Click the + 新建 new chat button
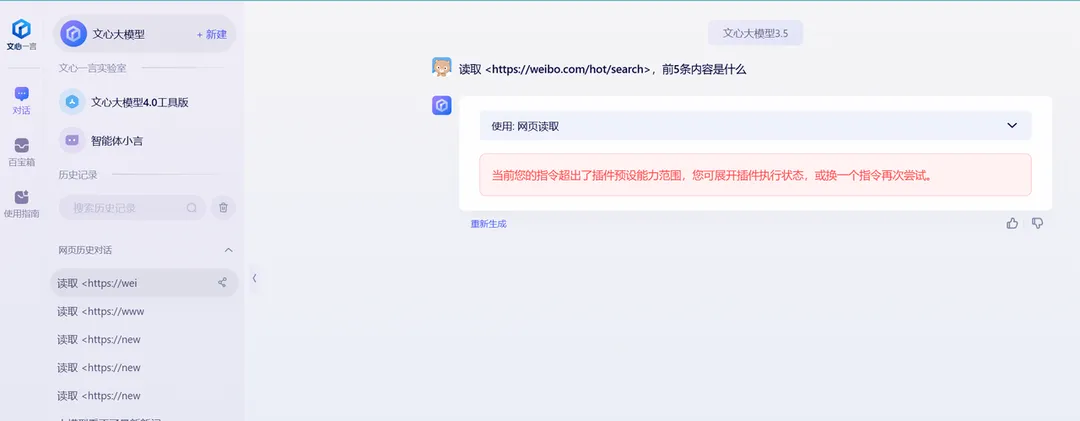The width and height of the screenshot is (1080, 421). [x=211, y=34]
